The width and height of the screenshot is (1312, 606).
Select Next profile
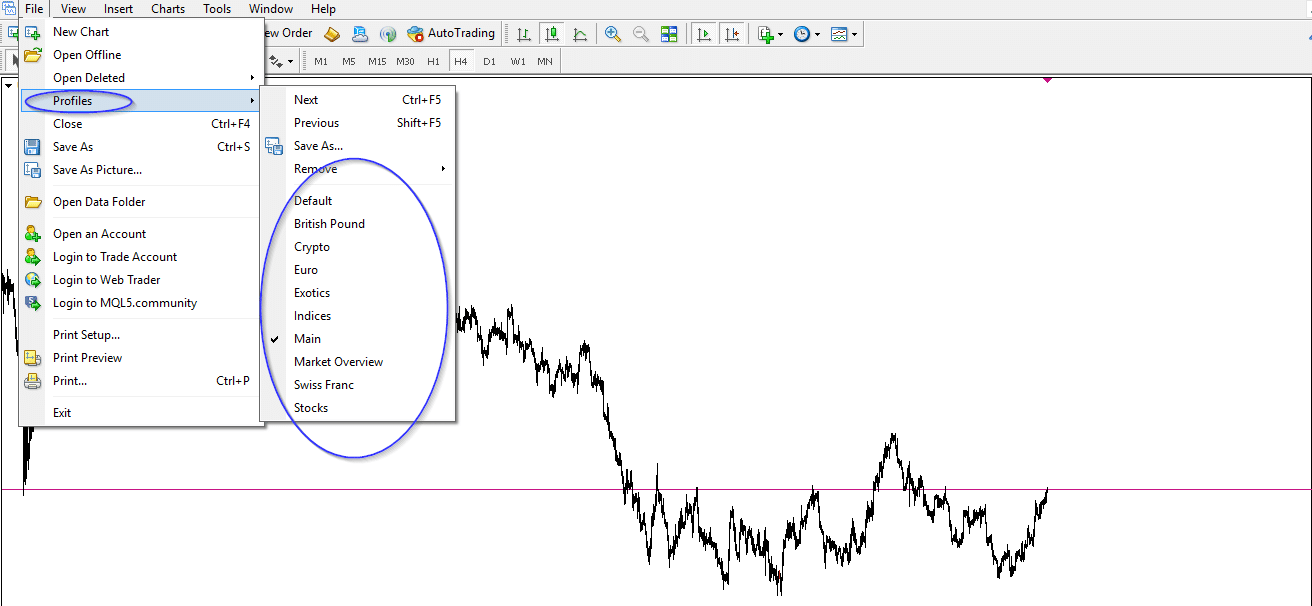(x=357, y=100)
